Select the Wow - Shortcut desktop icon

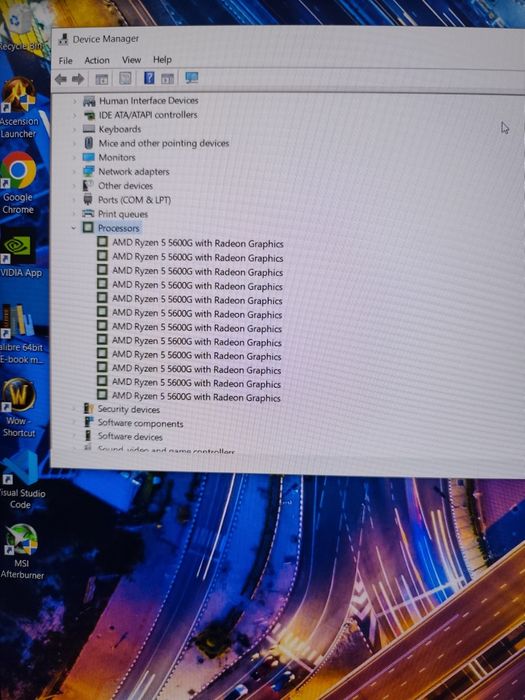19,408
